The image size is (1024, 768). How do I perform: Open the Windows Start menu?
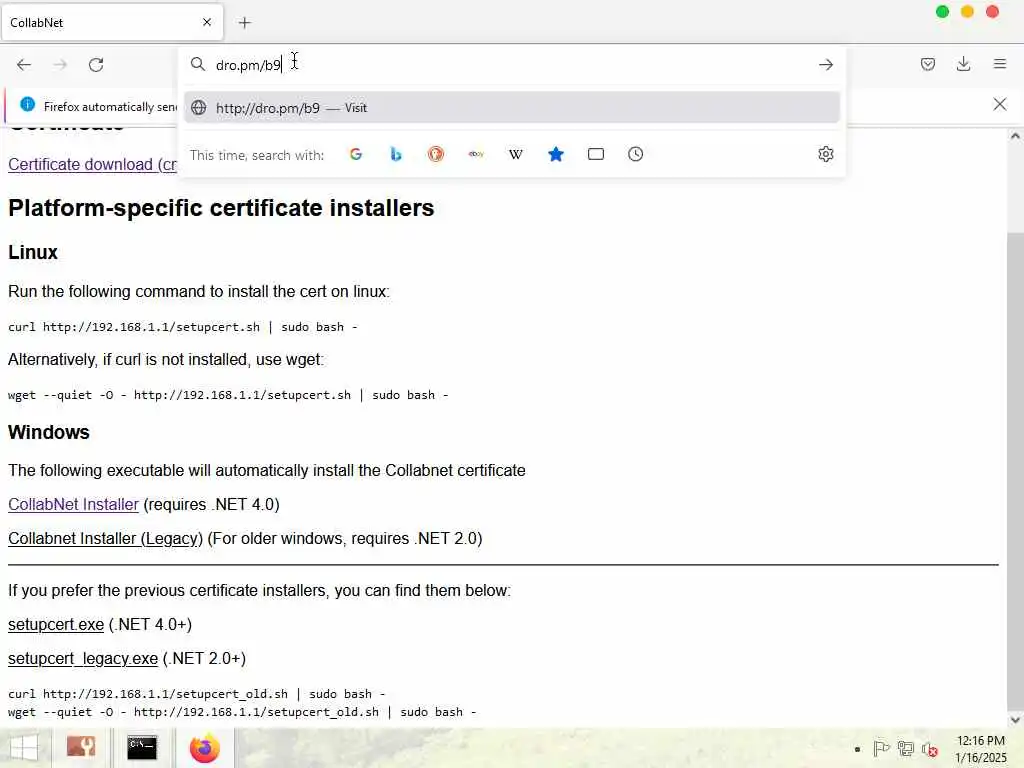[x=24, y=748]
